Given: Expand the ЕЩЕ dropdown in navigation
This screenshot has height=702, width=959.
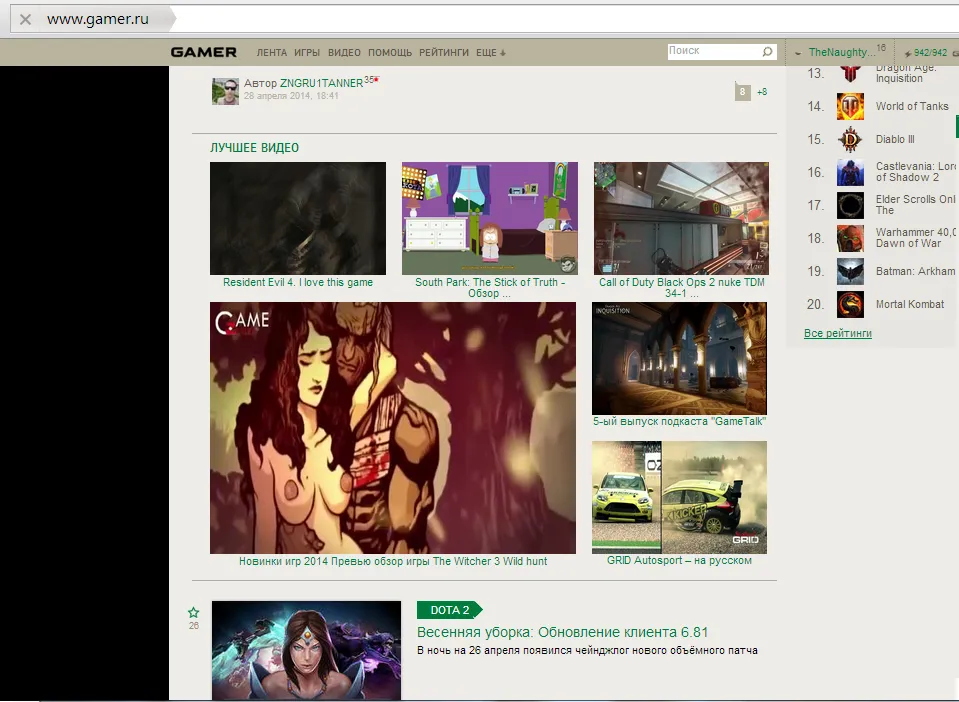Looking at the screenshot, I should pyautogui.click(x=490, y=52).
